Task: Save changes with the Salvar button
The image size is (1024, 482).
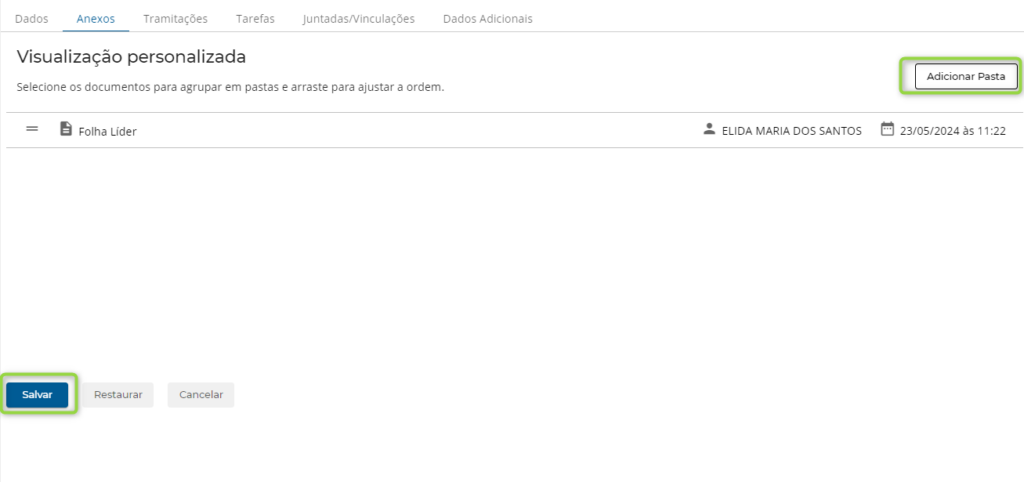Action: pos(37,394)
